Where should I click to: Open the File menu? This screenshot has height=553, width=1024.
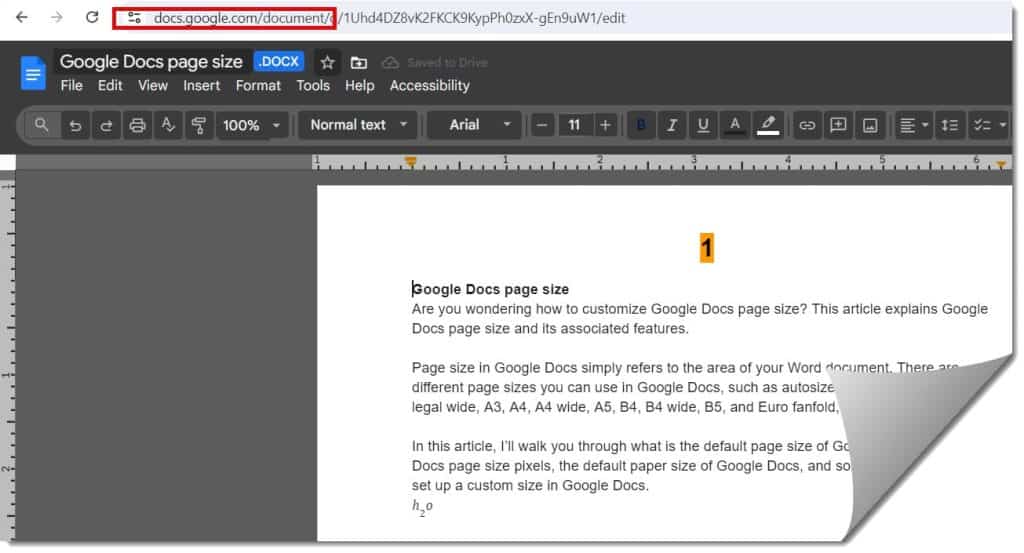click(x=71, y=86)
